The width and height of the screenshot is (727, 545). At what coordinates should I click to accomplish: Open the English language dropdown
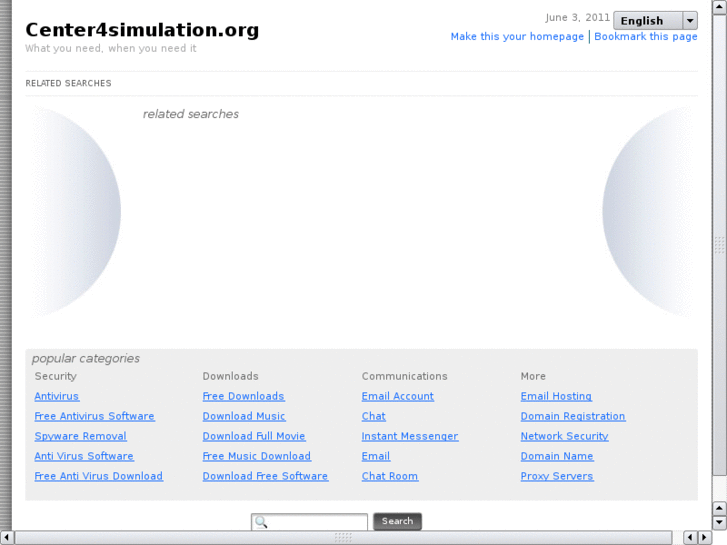tap(655, 20)
